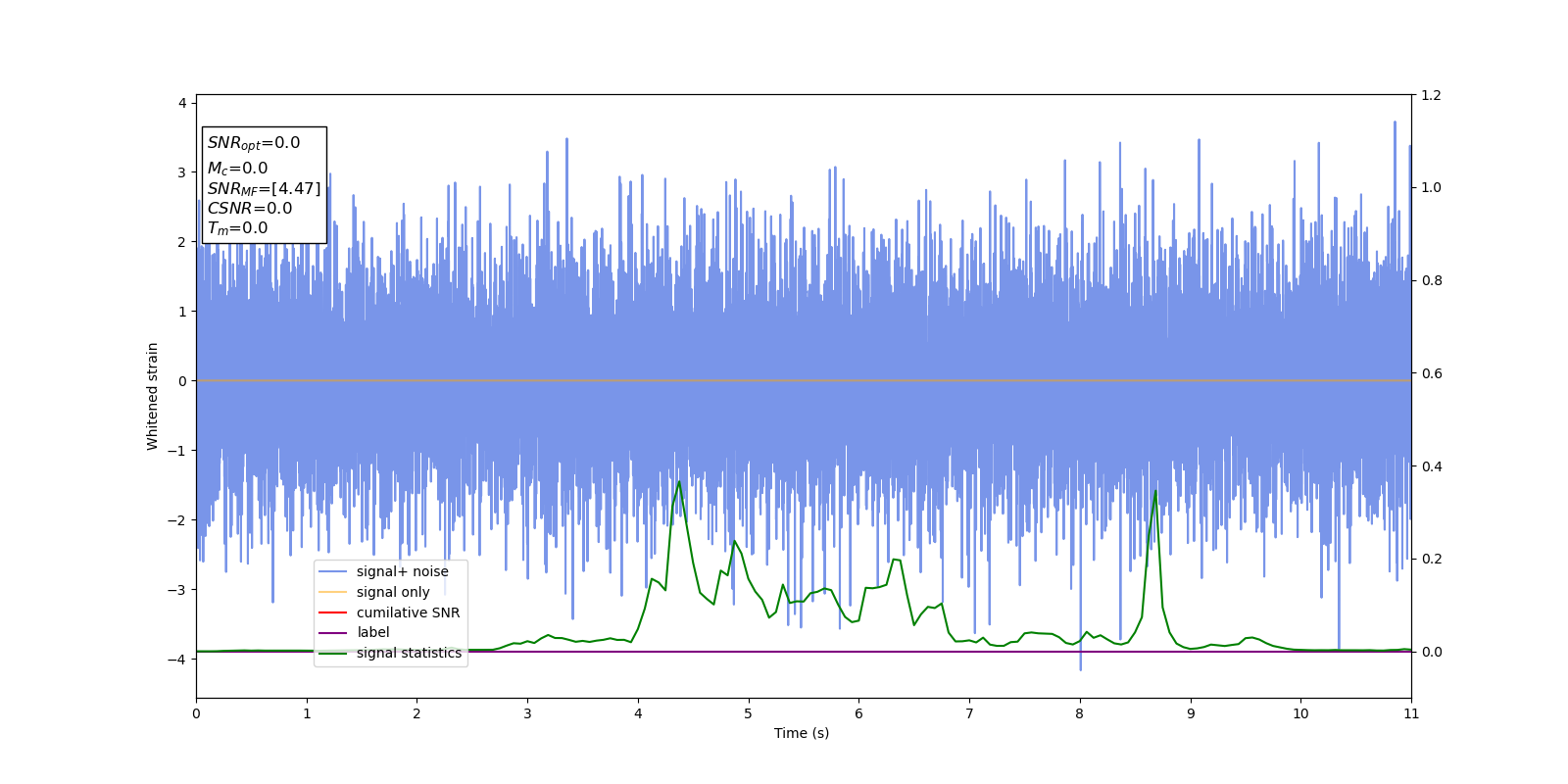
Task: Click the x-axis tick label 11
Action: (1411, 713)
